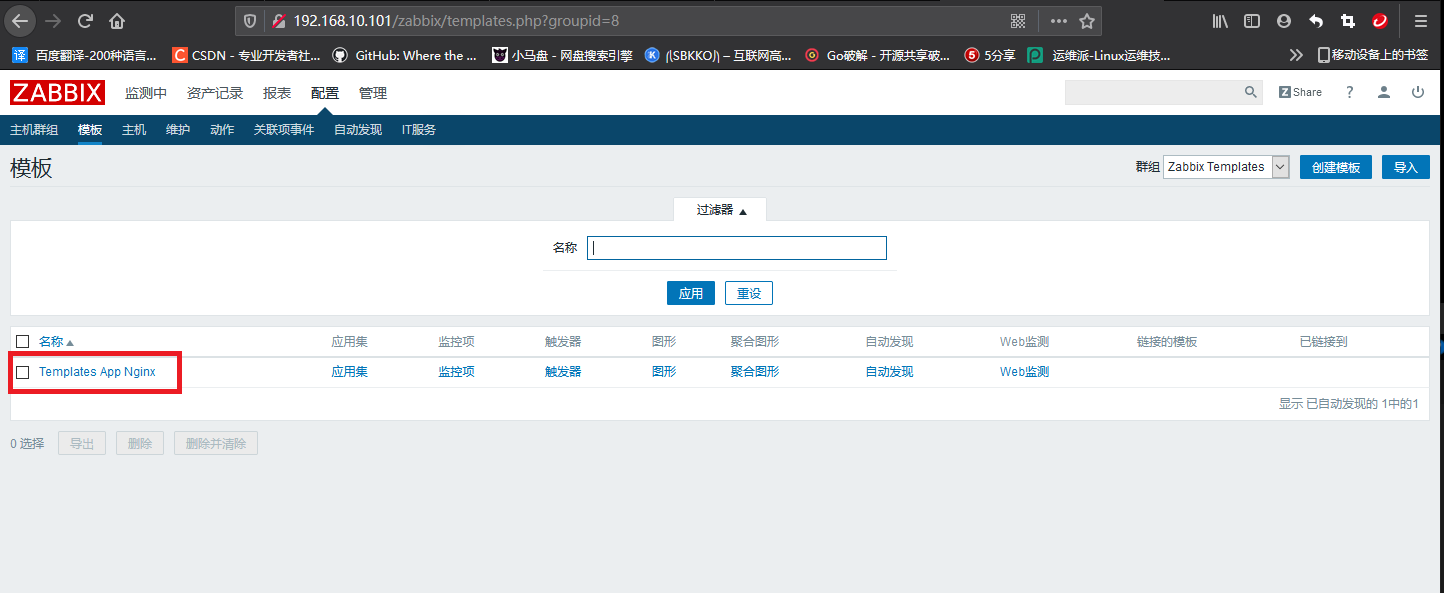Open CSDN bookmark
Screen dimensions: 1444x593
tap(246, 55)
